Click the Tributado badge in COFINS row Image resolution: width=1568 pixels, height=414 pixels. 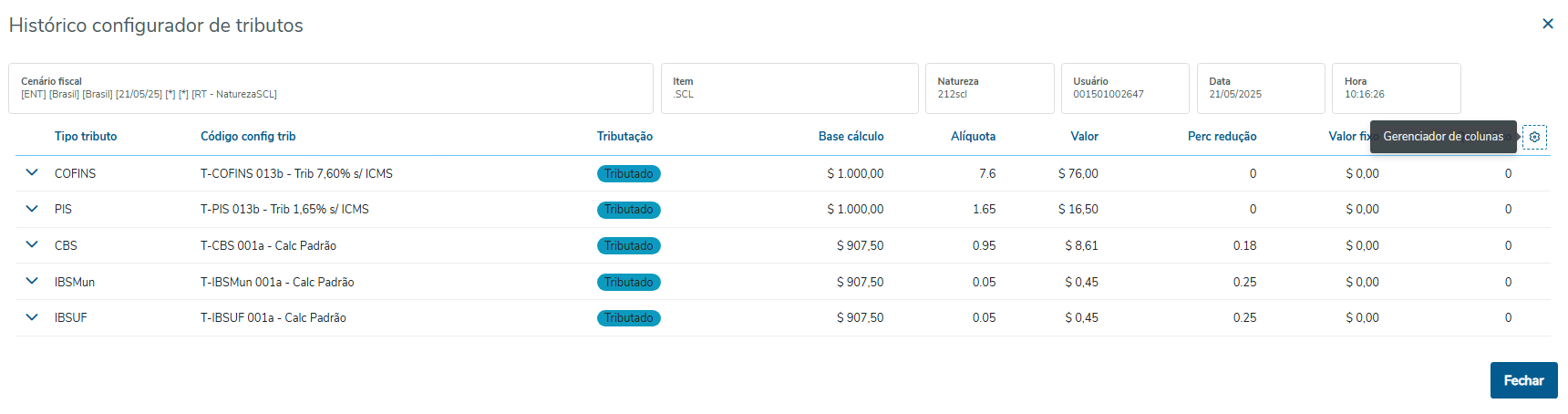[x=628, y=173]
